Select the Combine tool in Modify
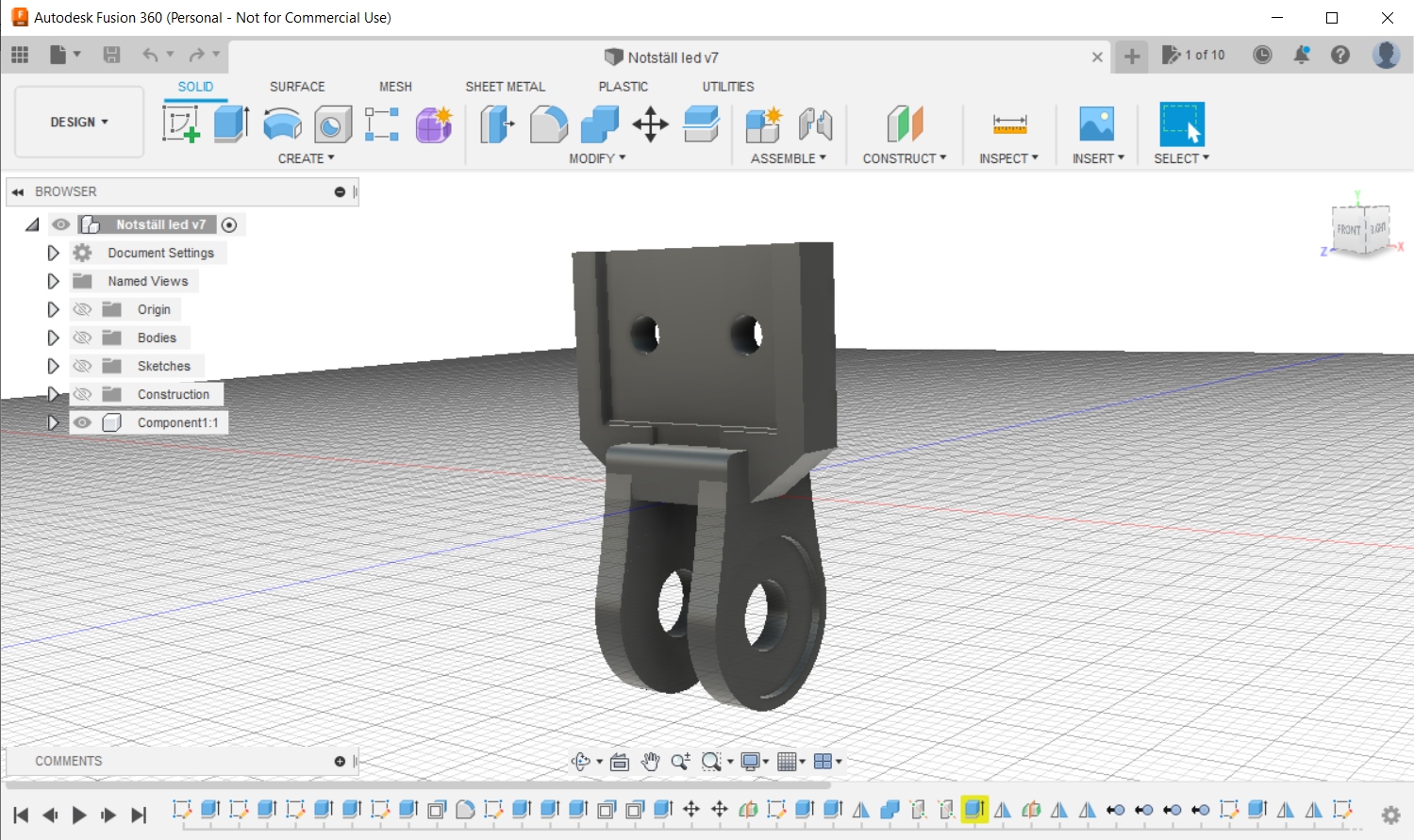The height and width of the screenshot is (840, 1414). tap(599, 124)
